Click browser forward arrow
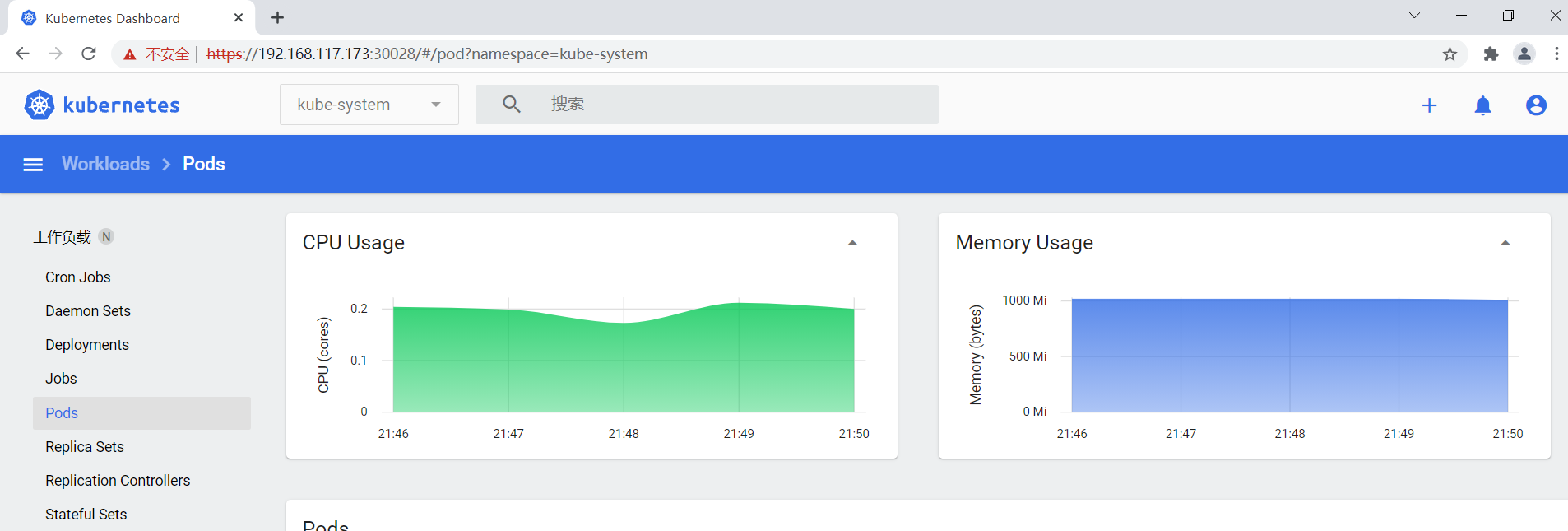 point(56,54)
